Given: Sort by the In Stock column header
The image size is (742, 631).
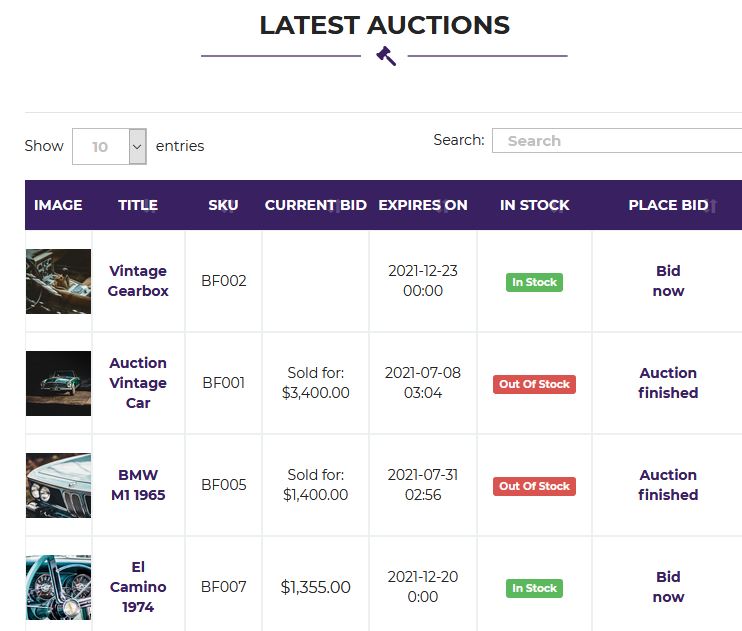Looking at the screenshot, I should coord(534,205).
